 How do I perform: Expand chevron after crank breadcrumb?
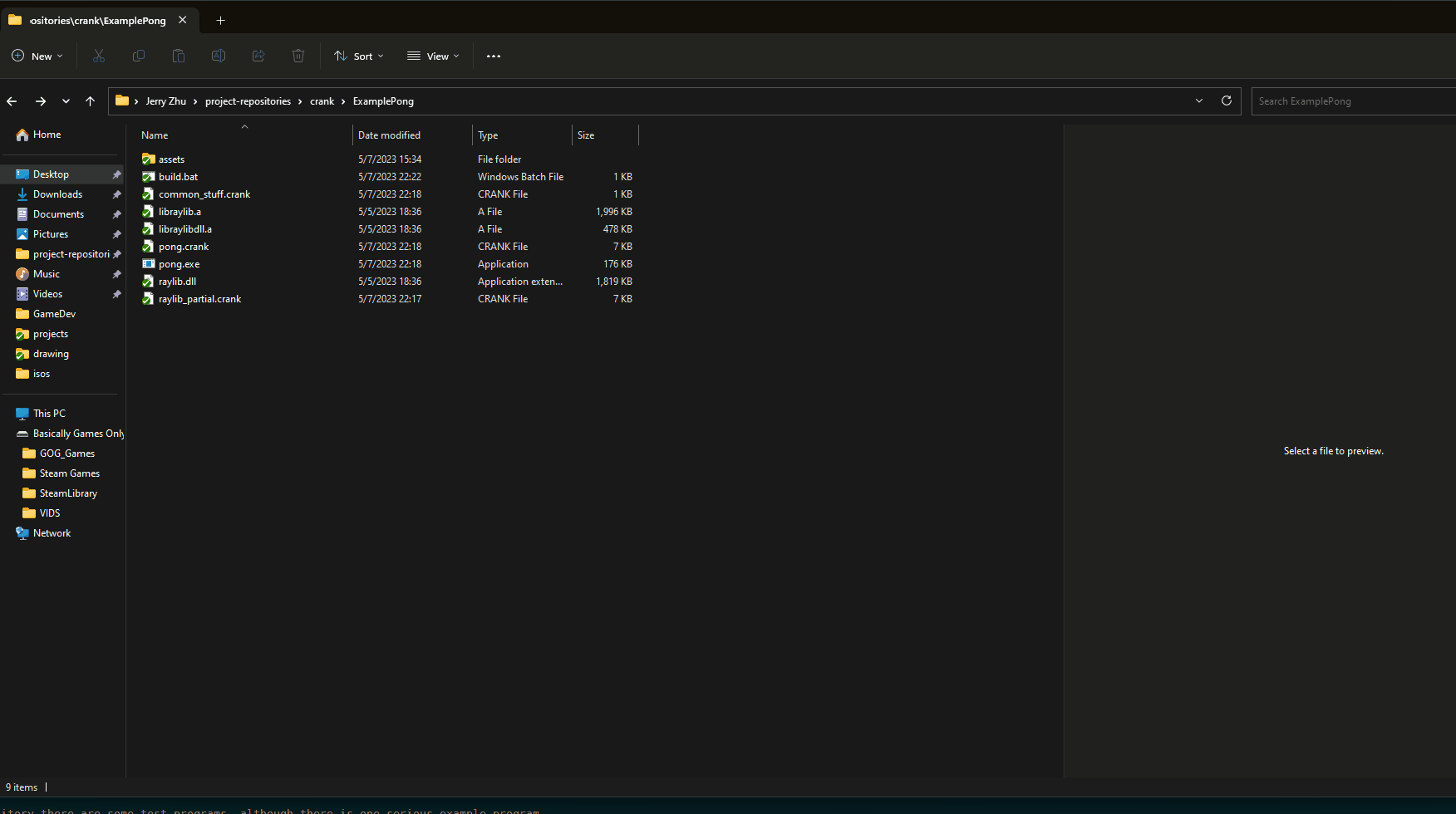[x=343, y=101]
